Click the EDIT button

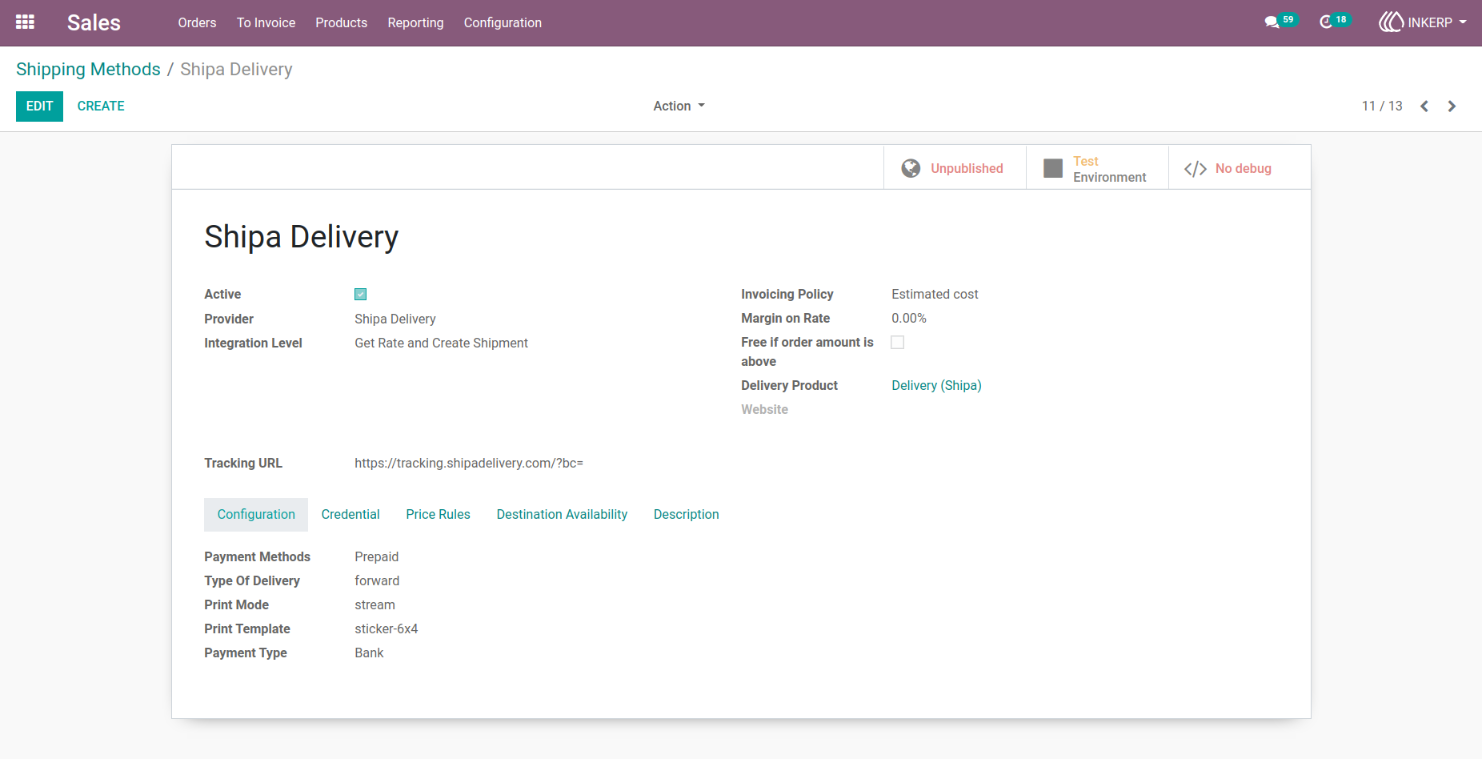tap(39, 106)
